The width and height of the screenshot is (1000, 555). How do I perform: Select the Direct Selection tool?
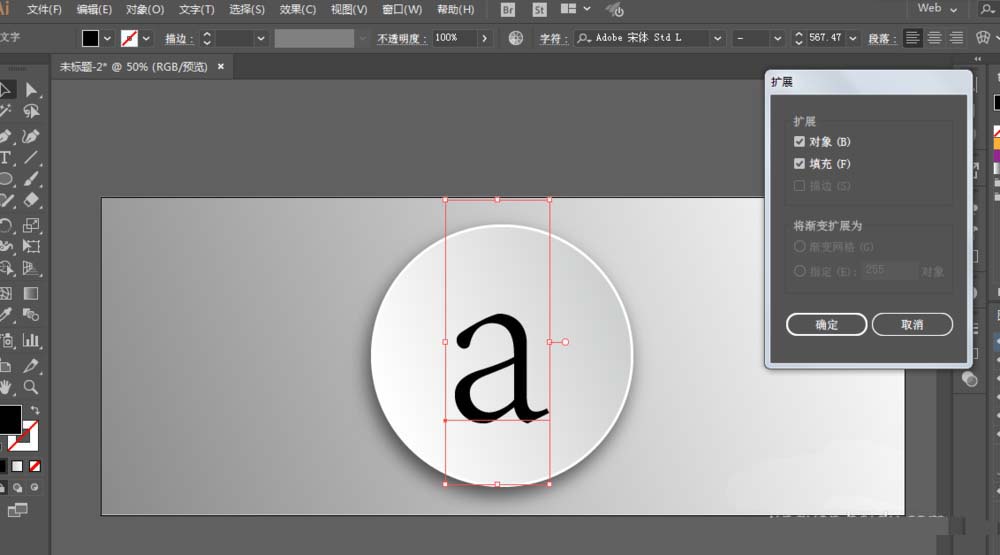[31, 90]
